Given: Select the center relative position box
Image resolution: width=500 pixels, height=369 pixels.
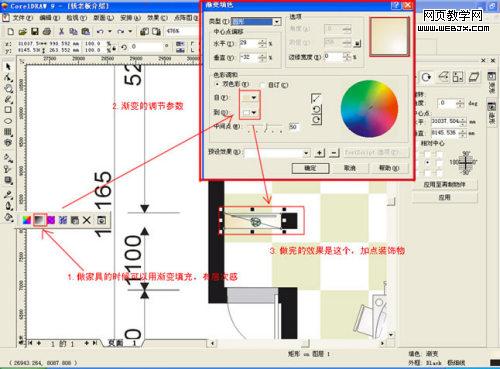Looking at the screenshot, I should click(x=428, y=163).
